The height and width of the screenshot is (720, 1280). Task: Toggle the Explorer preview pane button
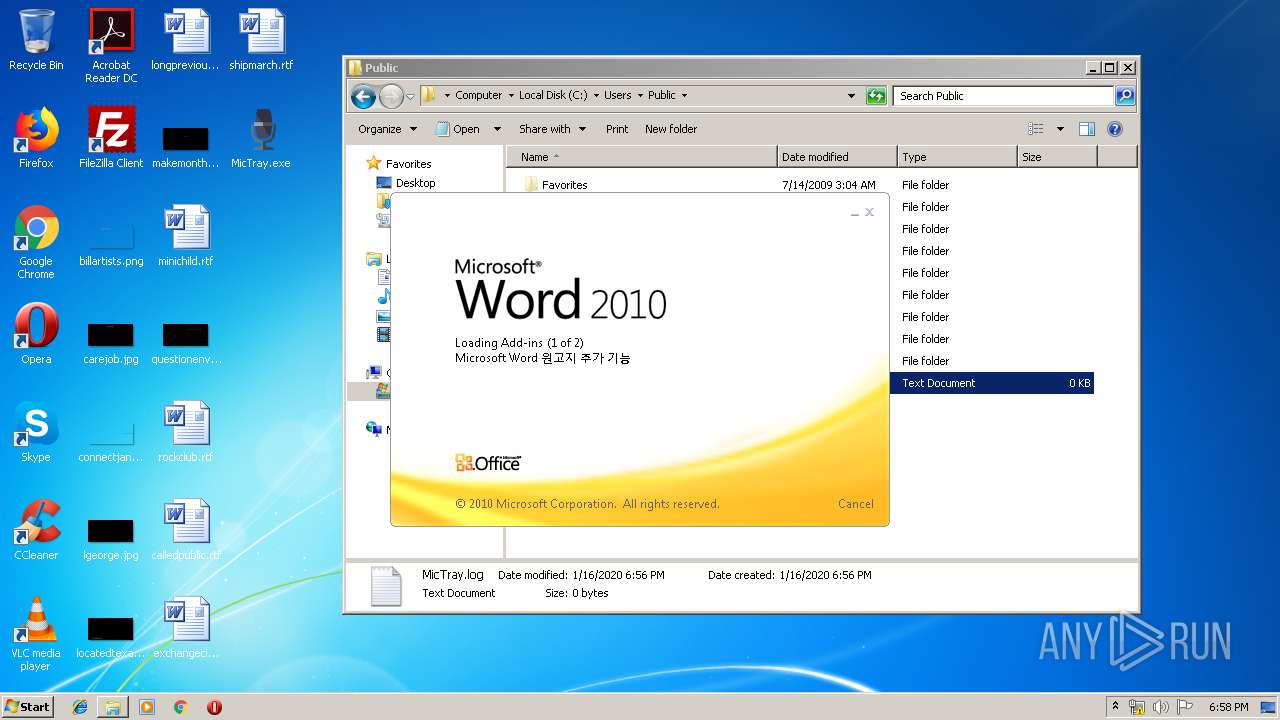click(x=1087, y=129)
